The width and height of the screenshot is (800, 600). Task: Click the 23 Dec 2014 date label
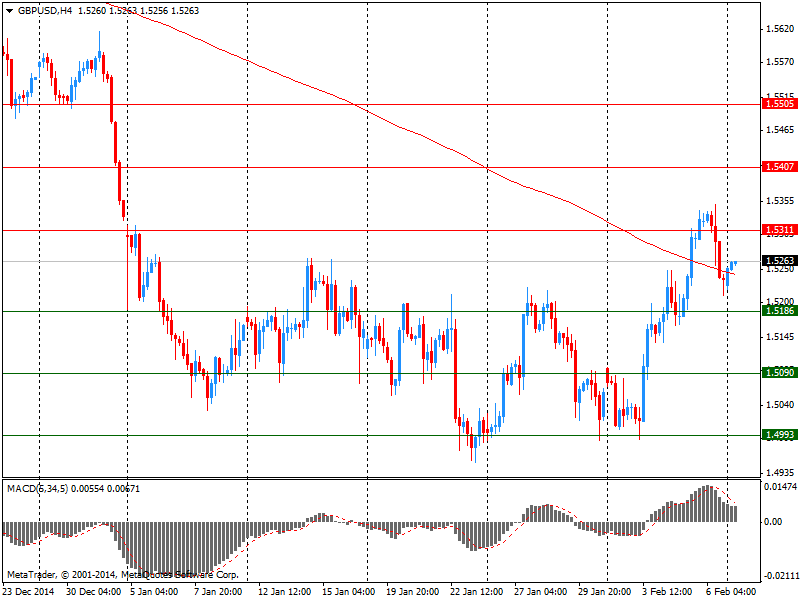pyautogui.click(x=29, y=592)
